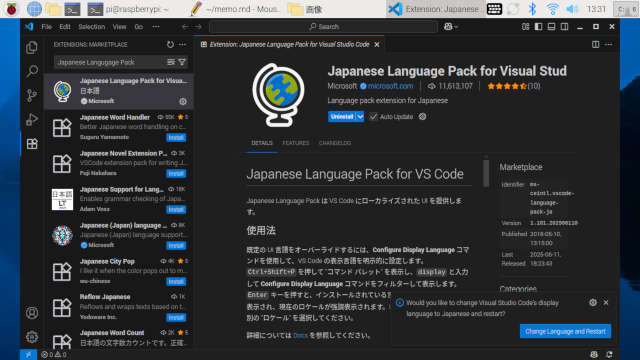
Task: Open the Bluetooth tray icon
Action: click(x=532, y=9)
